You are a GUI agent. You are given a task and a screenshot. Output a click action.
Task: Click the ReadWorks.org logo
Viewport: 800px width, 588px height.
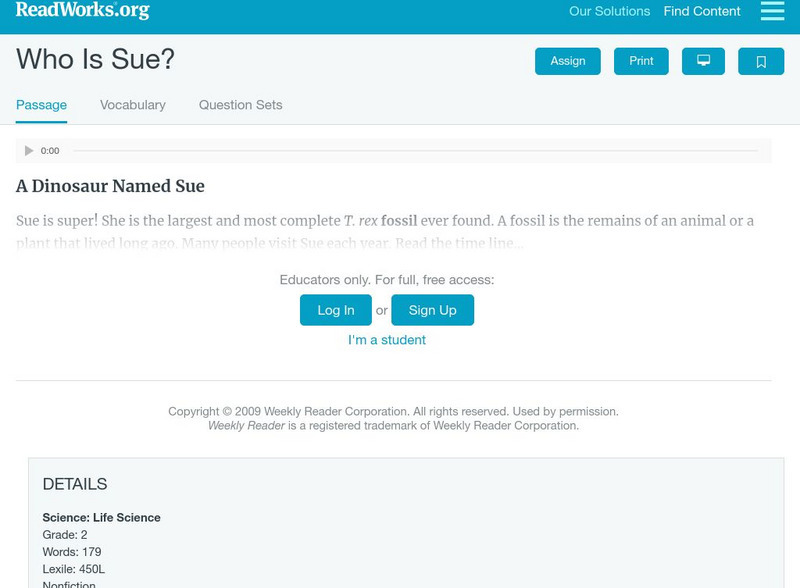click(x=82, y=11)
